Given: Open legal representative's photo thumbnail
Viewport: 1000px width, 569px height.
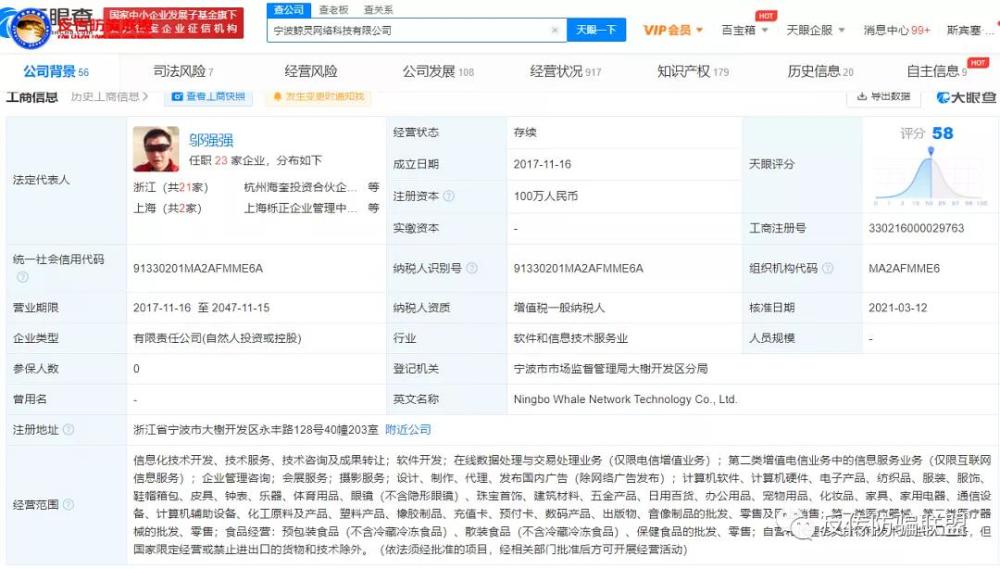Looking at the screenshot, I should [x=156, y=149].
